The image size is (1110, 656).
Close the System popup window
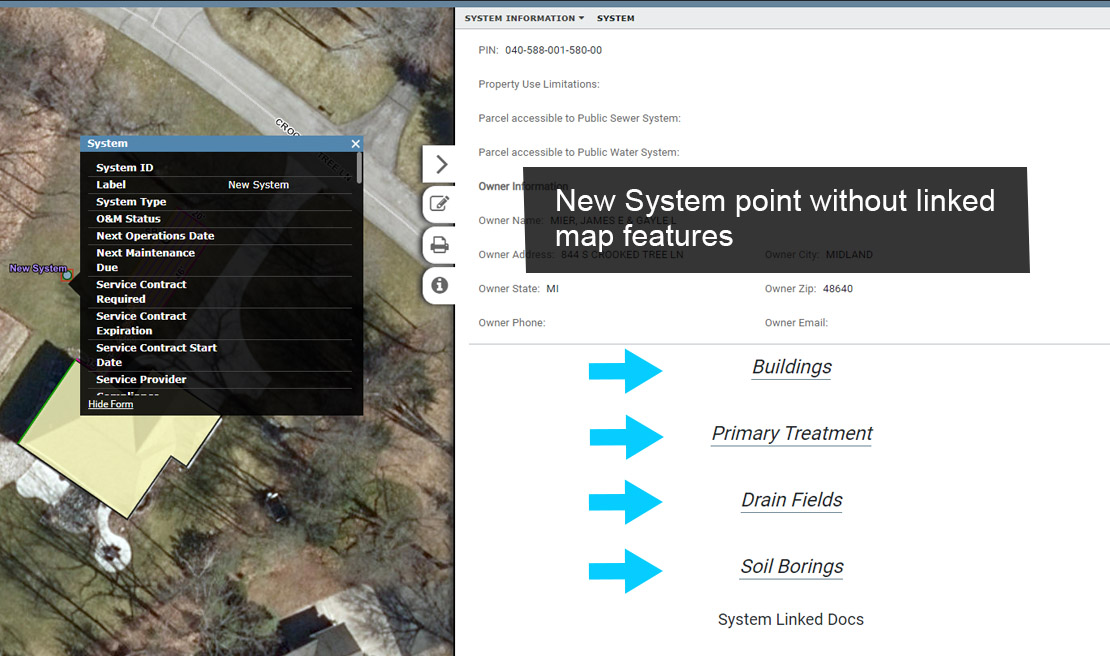tap(355, 144)
